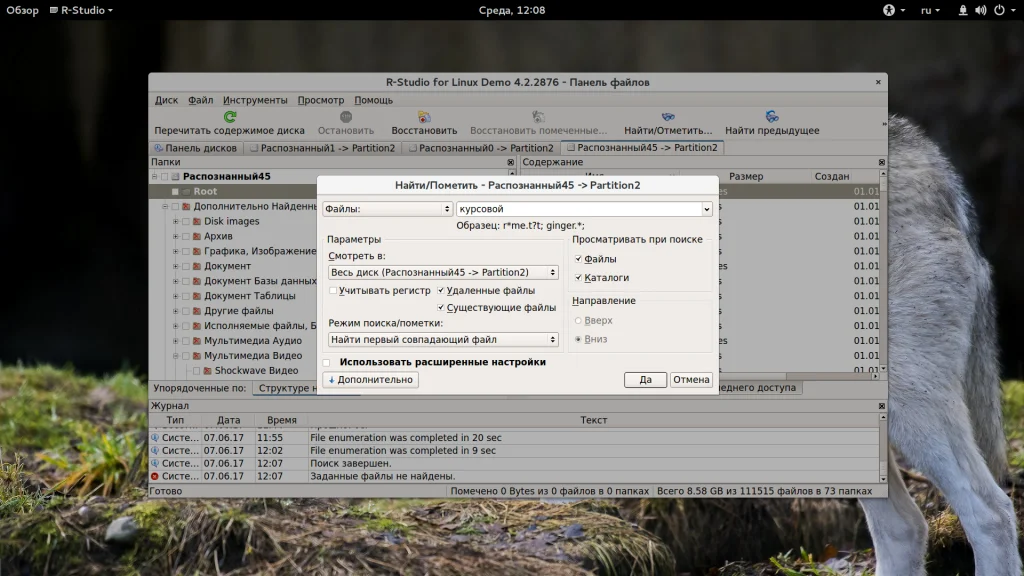Screen dimensions: 1024x576
Task: Click the Дополнительно button with arrow
Action: click(x=370, y=380)
